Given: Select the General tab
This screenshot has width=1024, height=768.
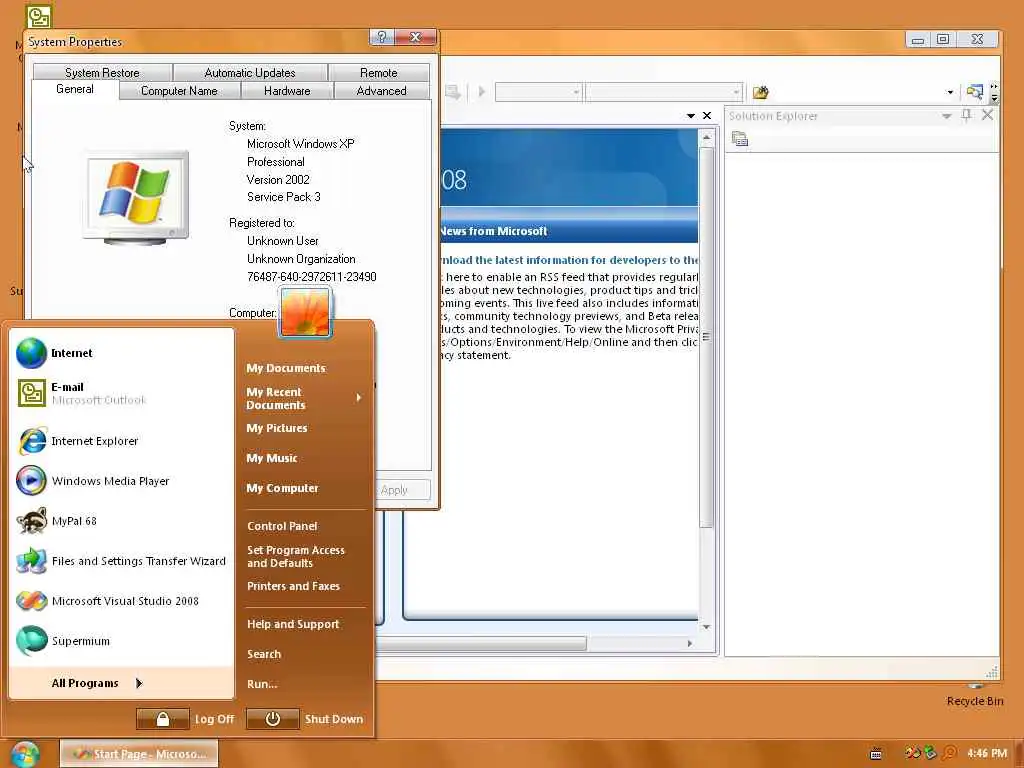Looking at the screenshot, I should point(75,89).
